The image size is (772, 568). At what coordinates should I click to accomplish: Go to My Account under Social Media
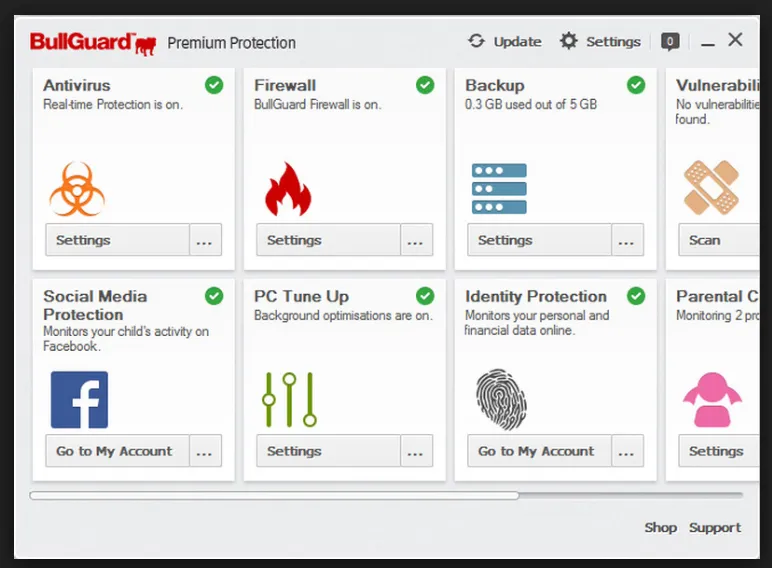(x=118, y=451)
